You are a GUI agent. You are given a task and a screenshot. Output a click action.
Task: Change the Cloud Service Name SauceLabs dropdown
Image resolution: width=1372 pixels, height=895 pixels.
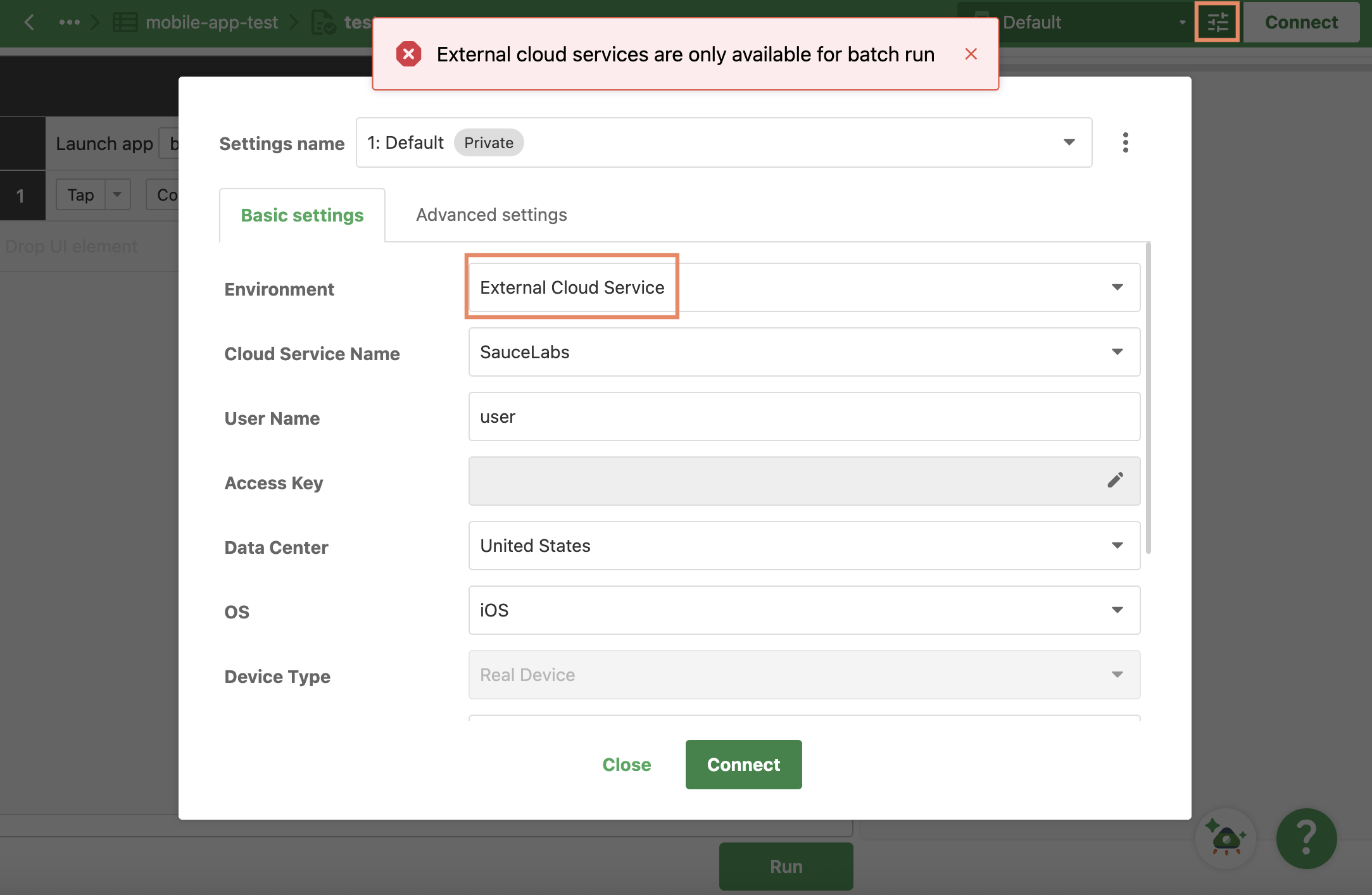click(x=804, y=352)
